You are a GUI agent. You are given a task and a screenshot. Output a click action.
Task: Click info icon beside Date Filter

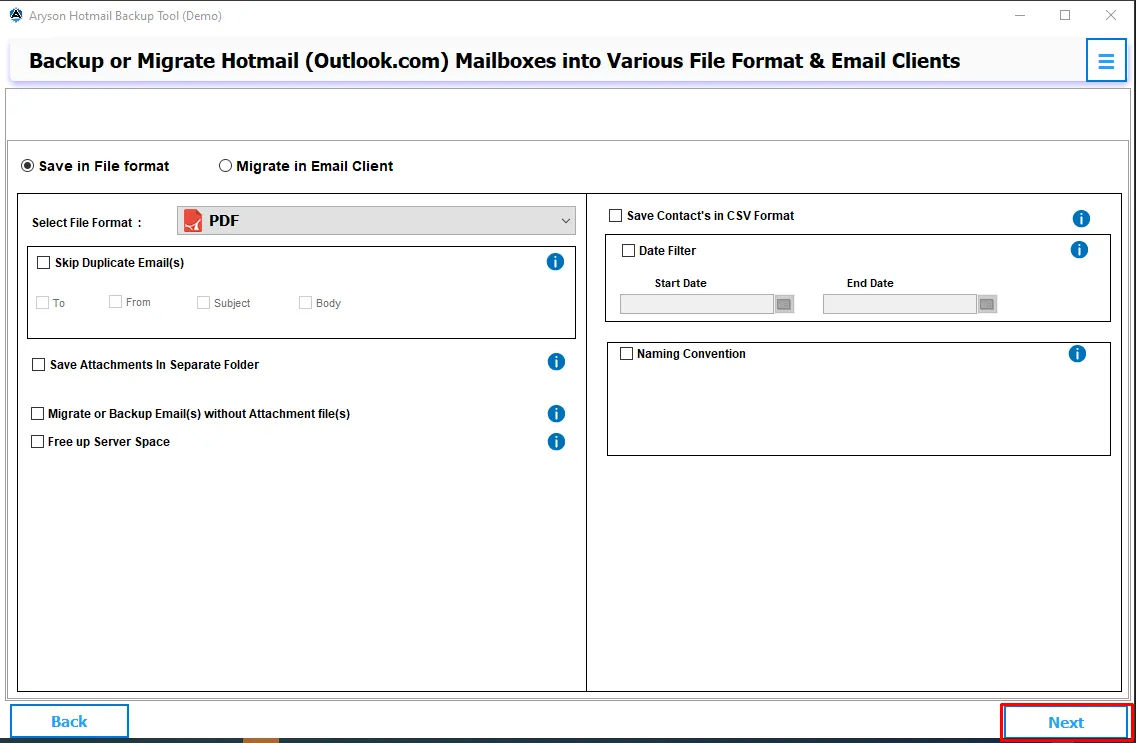[1079, 250]
